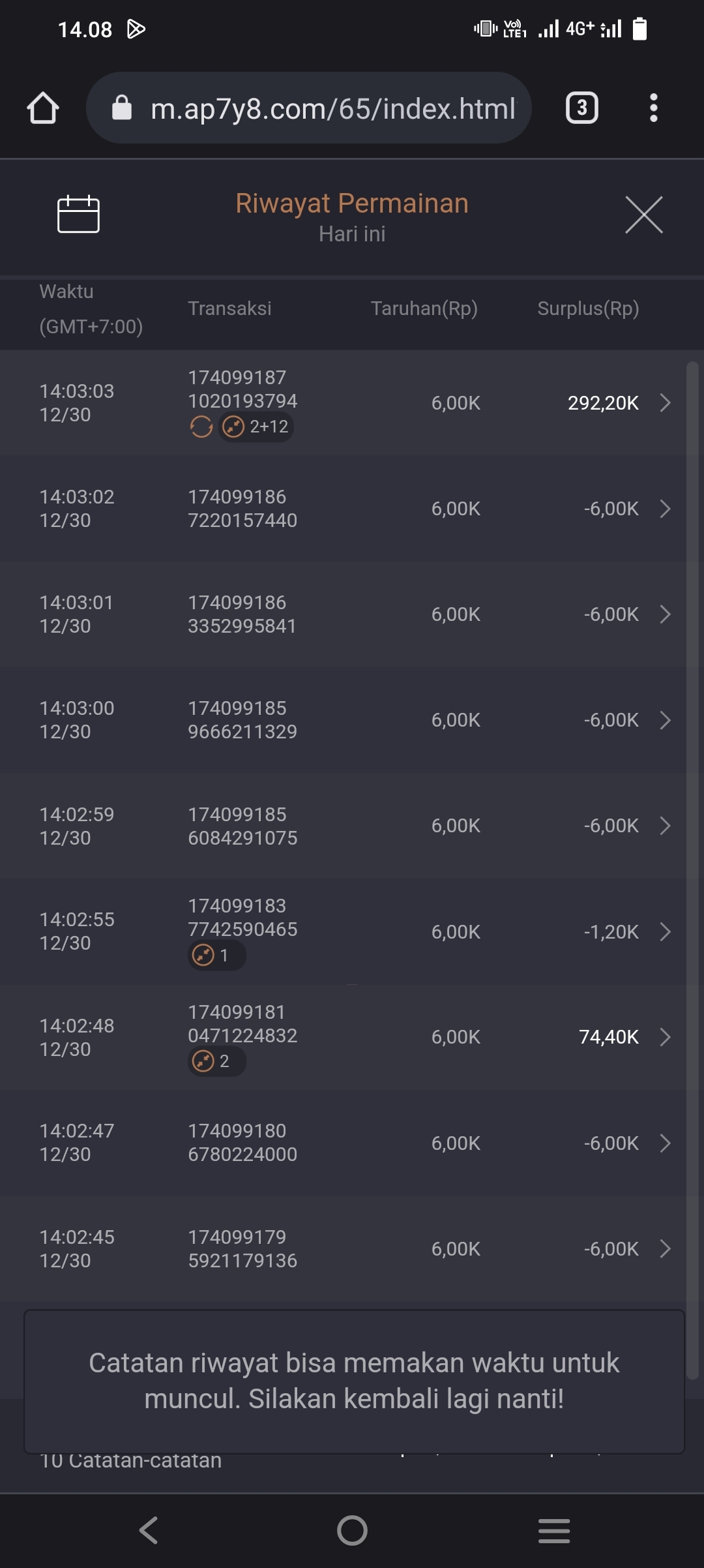This screenshot has width=704, height=1568.
Task: Click the history list vertical scrollbar
Action: click(692, 867)
